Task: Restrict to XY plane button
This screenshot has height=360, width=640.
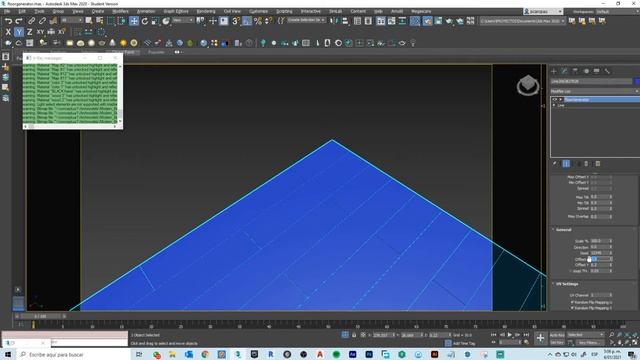Action: click(40, 32)
